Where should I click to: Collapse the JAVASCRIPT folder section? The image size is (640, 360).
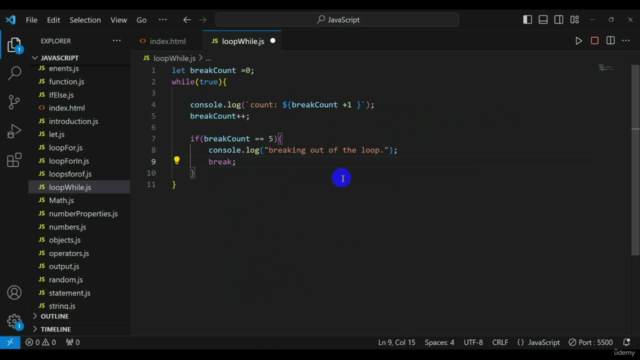pos(80,58)
